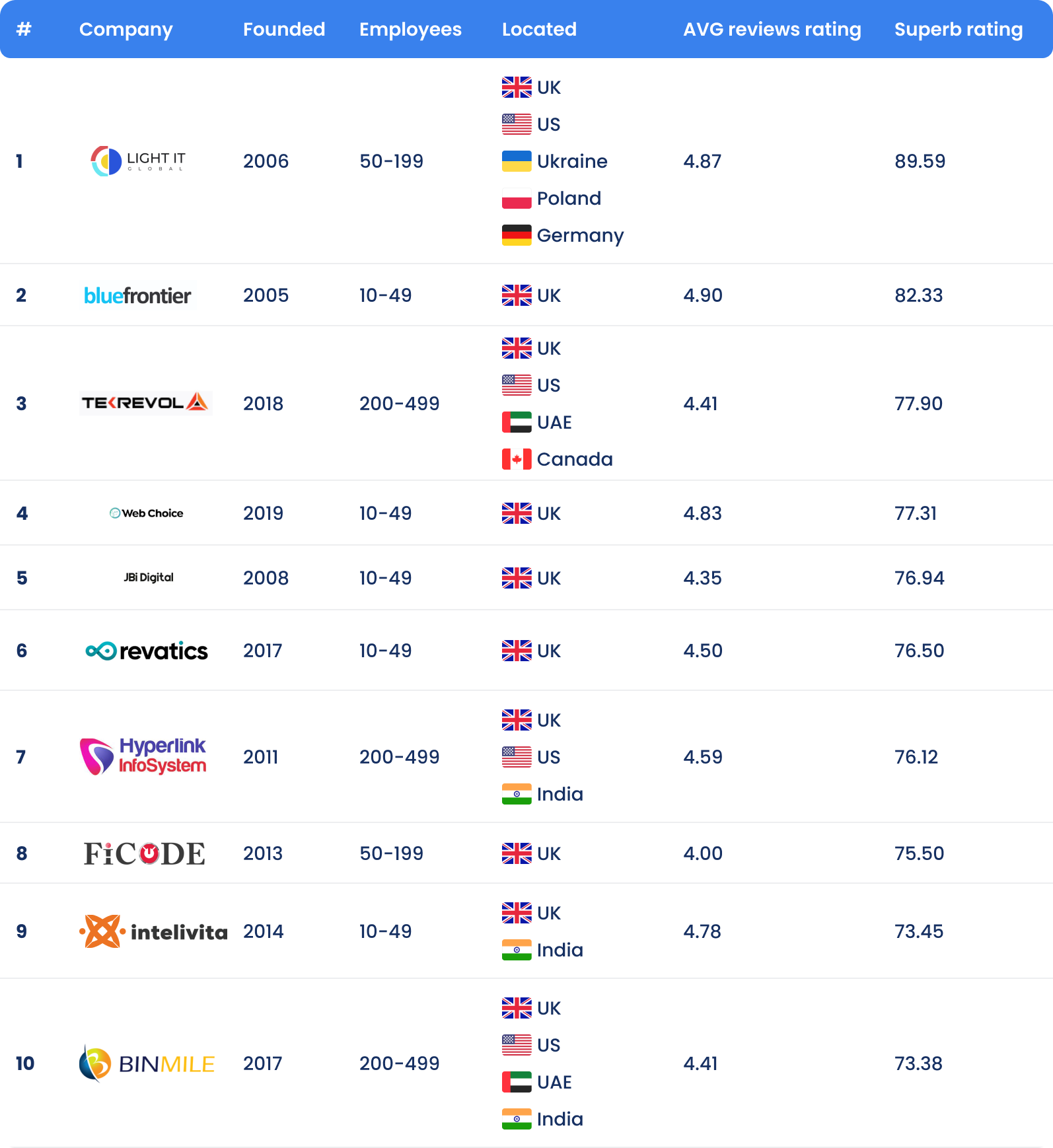Click the Located column header

(539, 29)
